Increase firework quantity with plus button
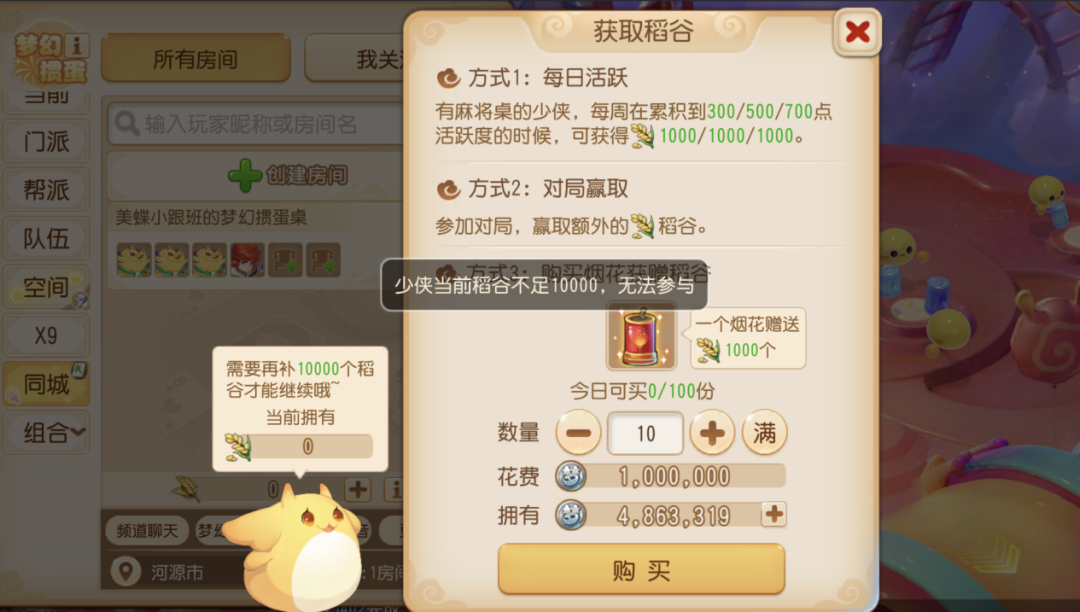The width and height of the screenshot is (1080, 612). pyautogui.click(x=712, y=433)
